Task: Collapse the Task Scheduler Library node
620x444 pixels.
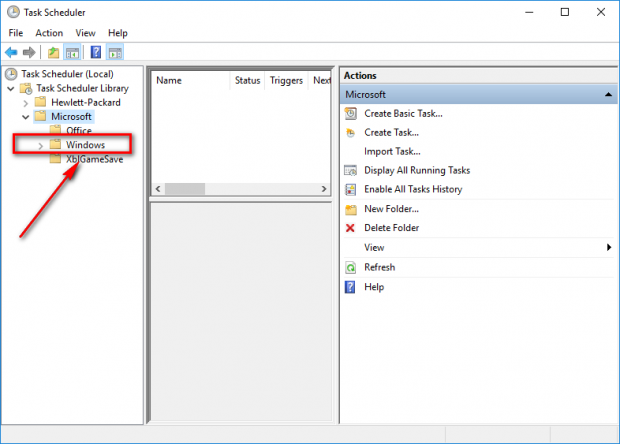Action: pyautogui.click(x=11, y=89)
